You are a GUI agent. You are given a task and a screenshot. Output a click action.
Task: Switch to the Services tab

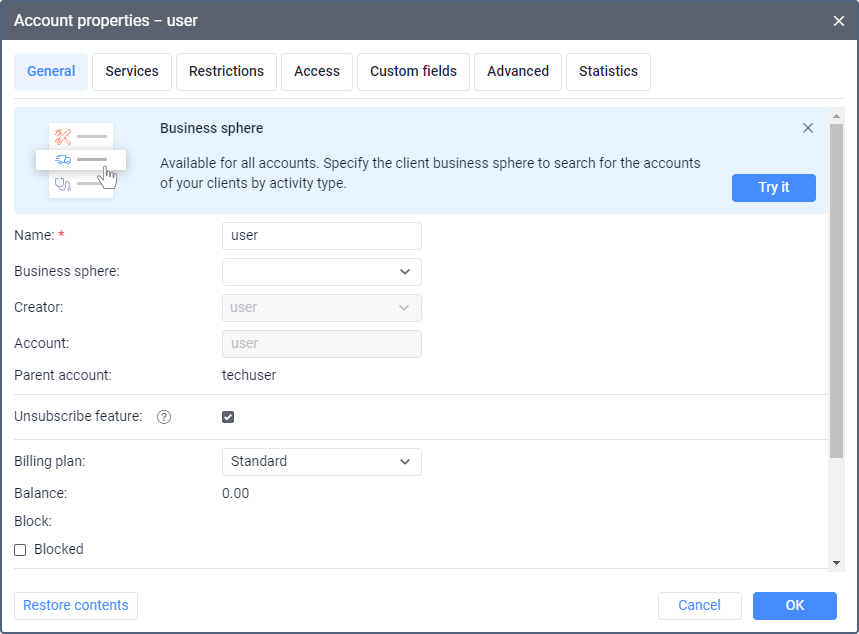pyautogui.click(x=132, y=72)
